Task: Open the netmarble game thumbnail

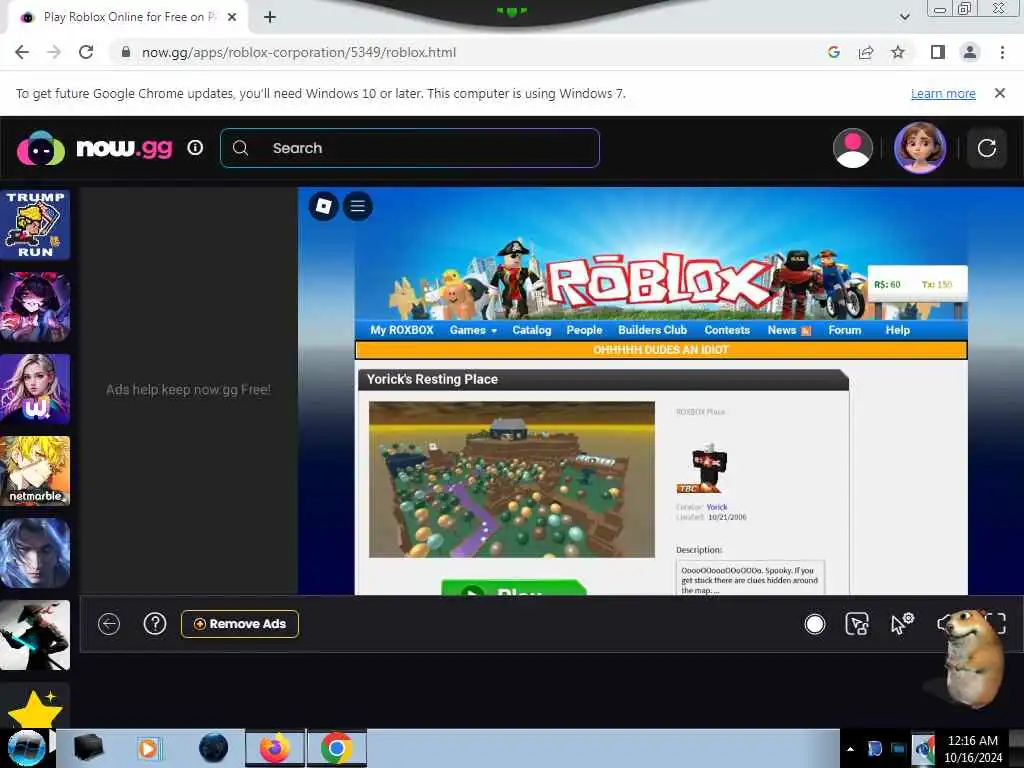Action: 35,470
